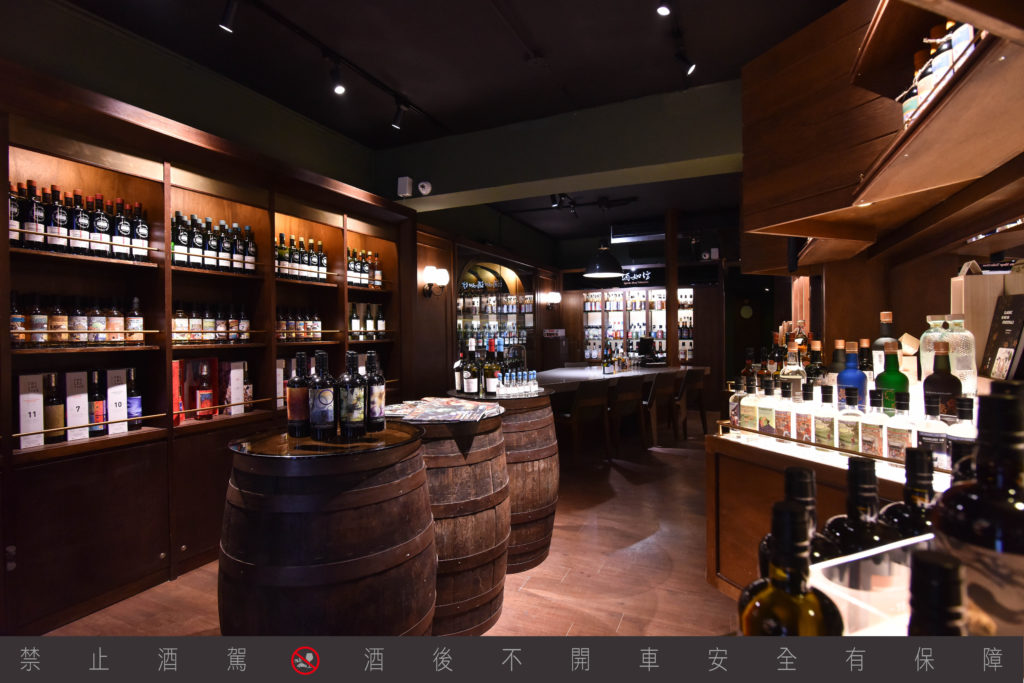Click the character "車" in the banner
Screen dimensions: 1024x683
(x=649, y=659)
